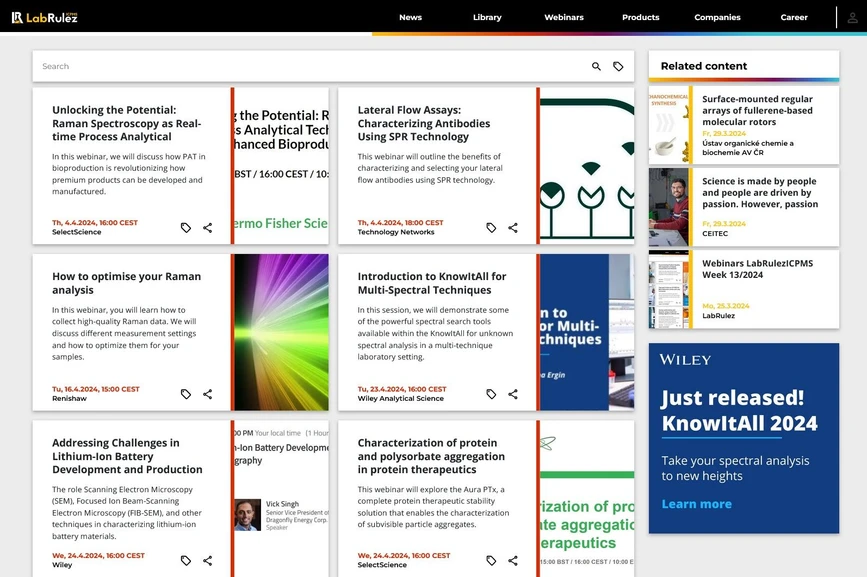Click tag icon on protein aggregation card
Image resolution: width=867 pixels, height=577 pixels.
(491, 560)
